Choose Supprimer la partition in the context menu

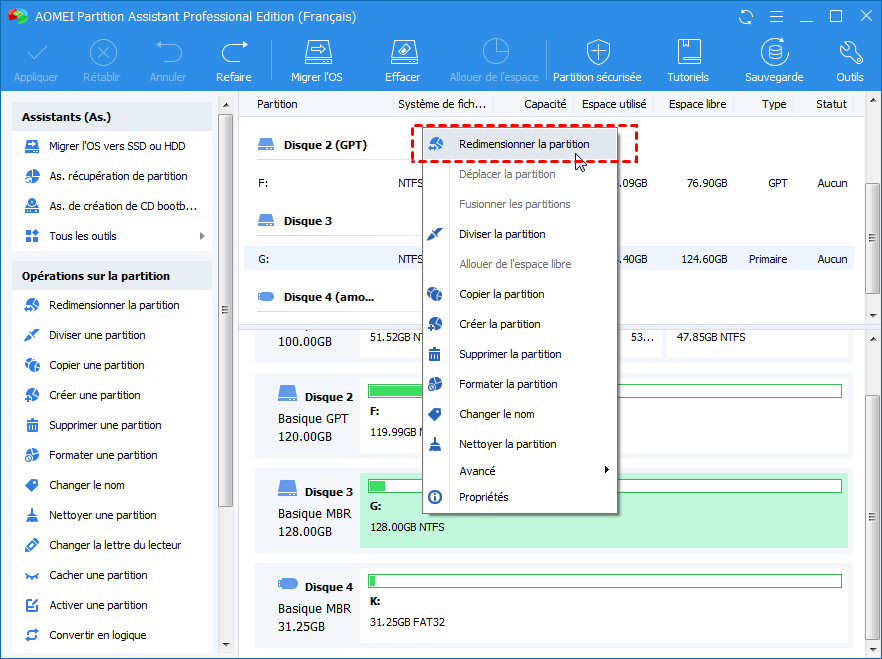pos(520,354)
